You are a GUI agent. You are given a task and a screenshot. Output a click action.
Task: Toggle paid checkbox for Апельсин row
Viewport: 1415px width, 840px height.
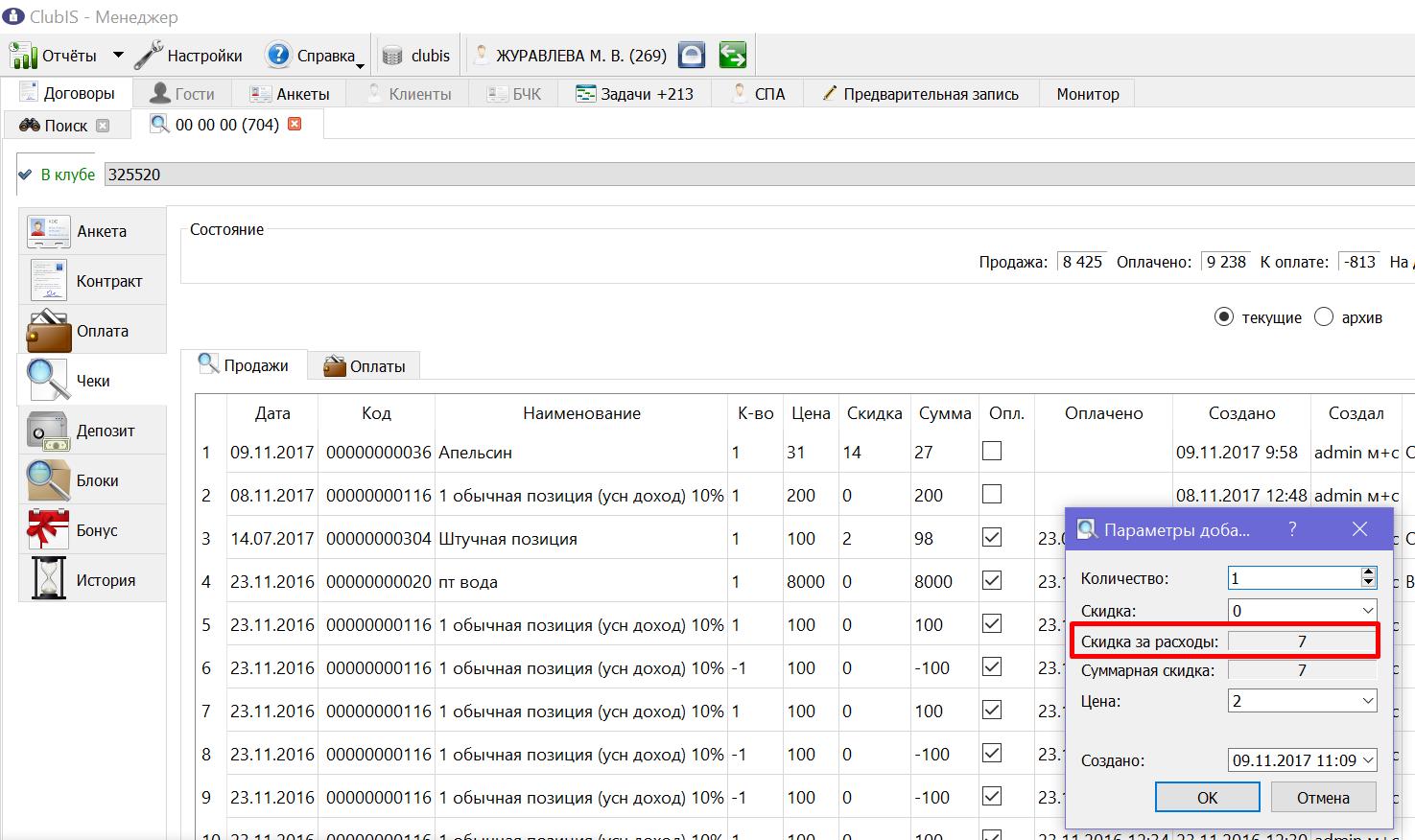992,451
